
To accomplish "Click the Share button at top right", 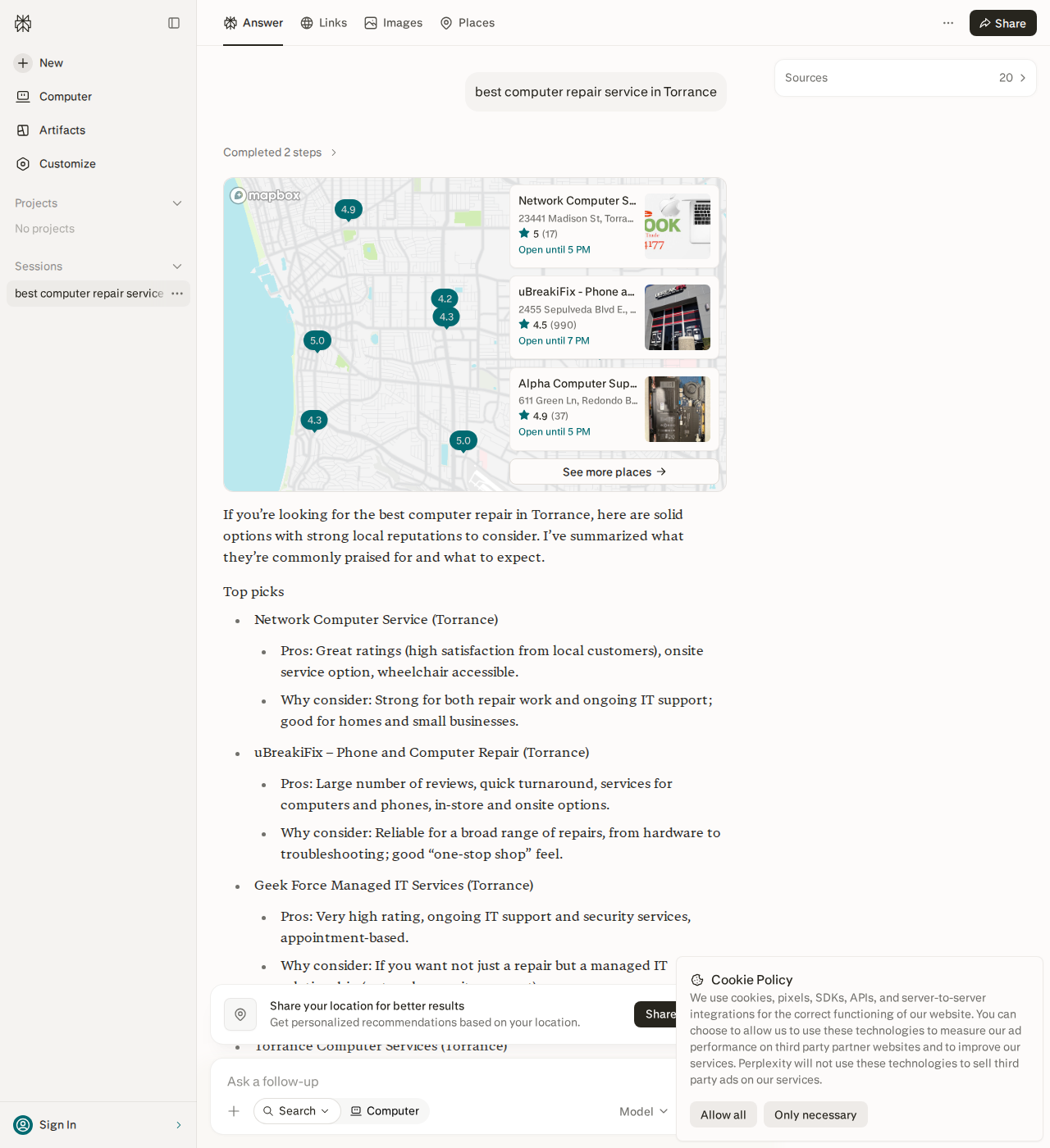I will click(x=1003, y=23).
